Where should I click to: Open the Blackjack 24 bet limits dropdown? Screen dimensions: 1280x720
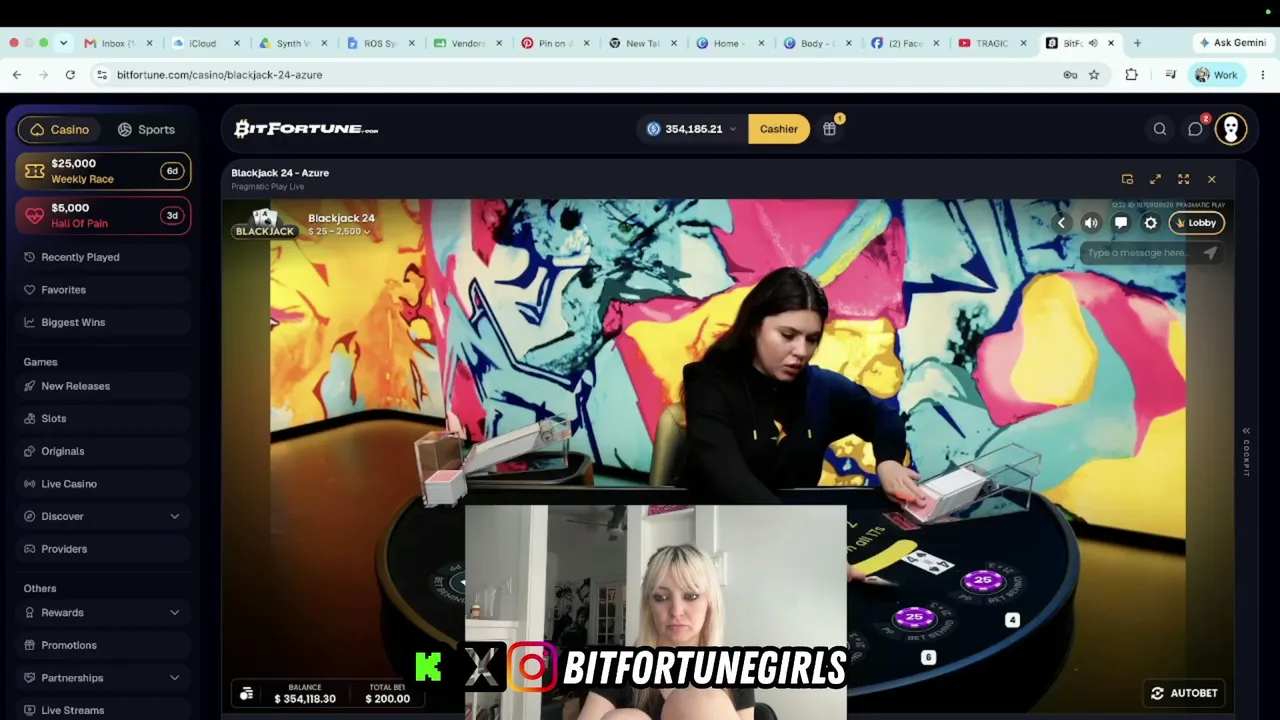point(339,232)
